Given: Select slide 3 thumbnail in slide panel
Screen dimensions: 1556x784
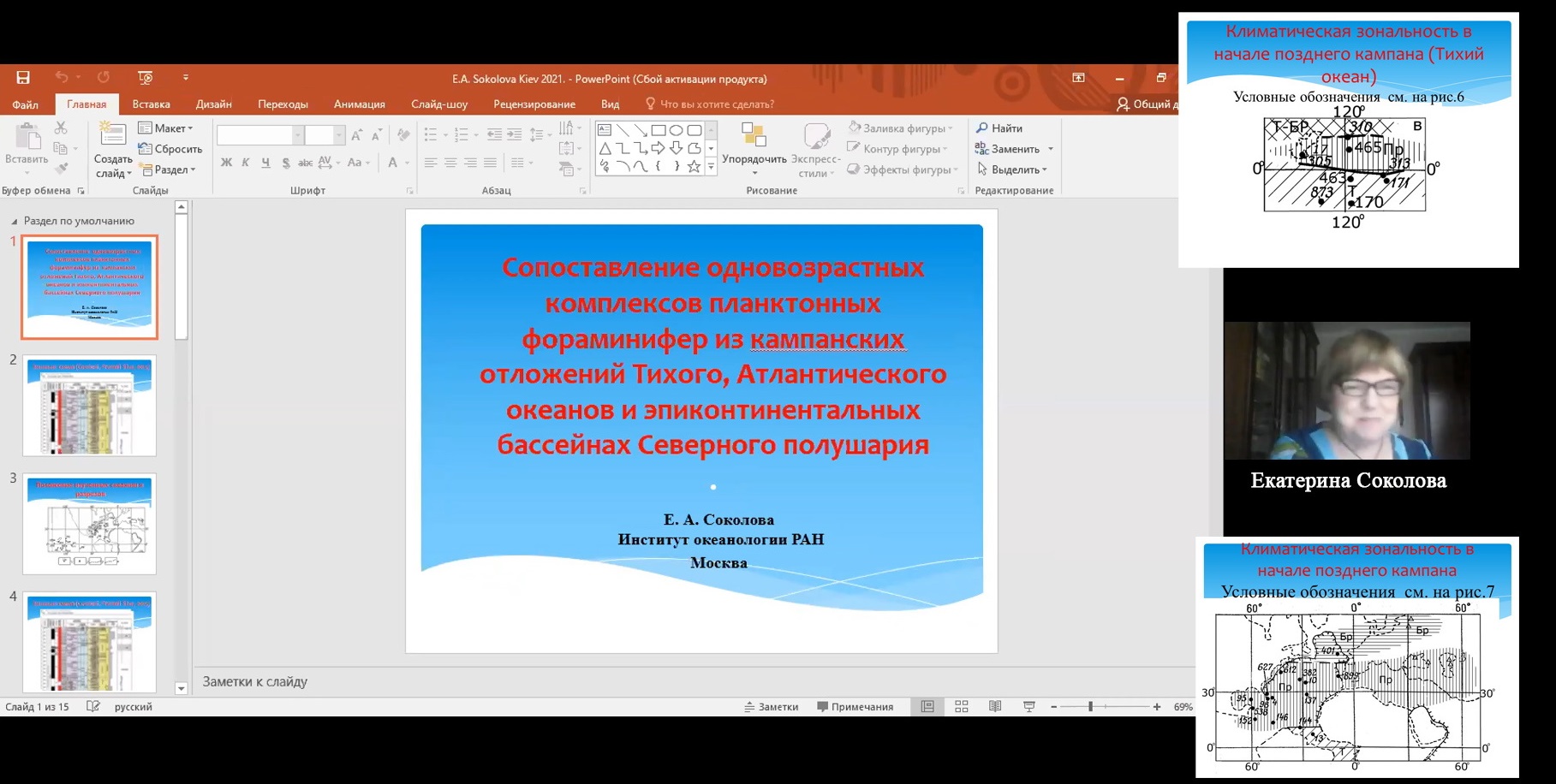Looking at the screenshot, I should click(90, 523).
